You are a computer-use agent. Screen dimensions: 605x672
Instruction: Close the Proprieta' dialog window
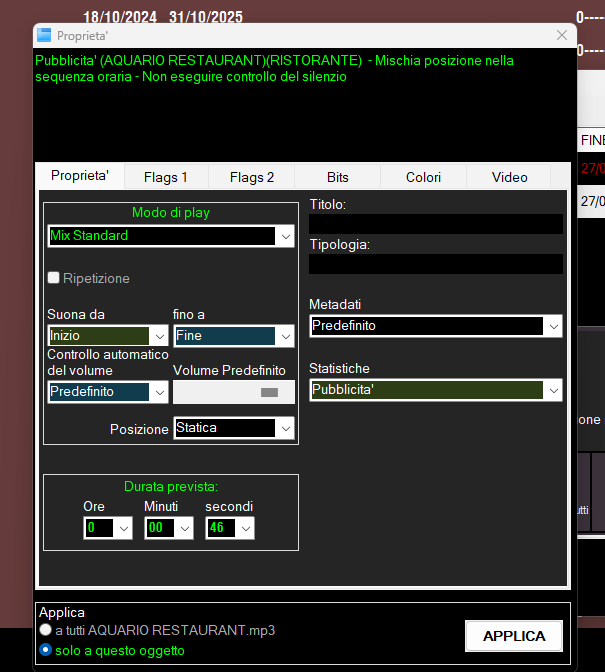click(561, 35)
